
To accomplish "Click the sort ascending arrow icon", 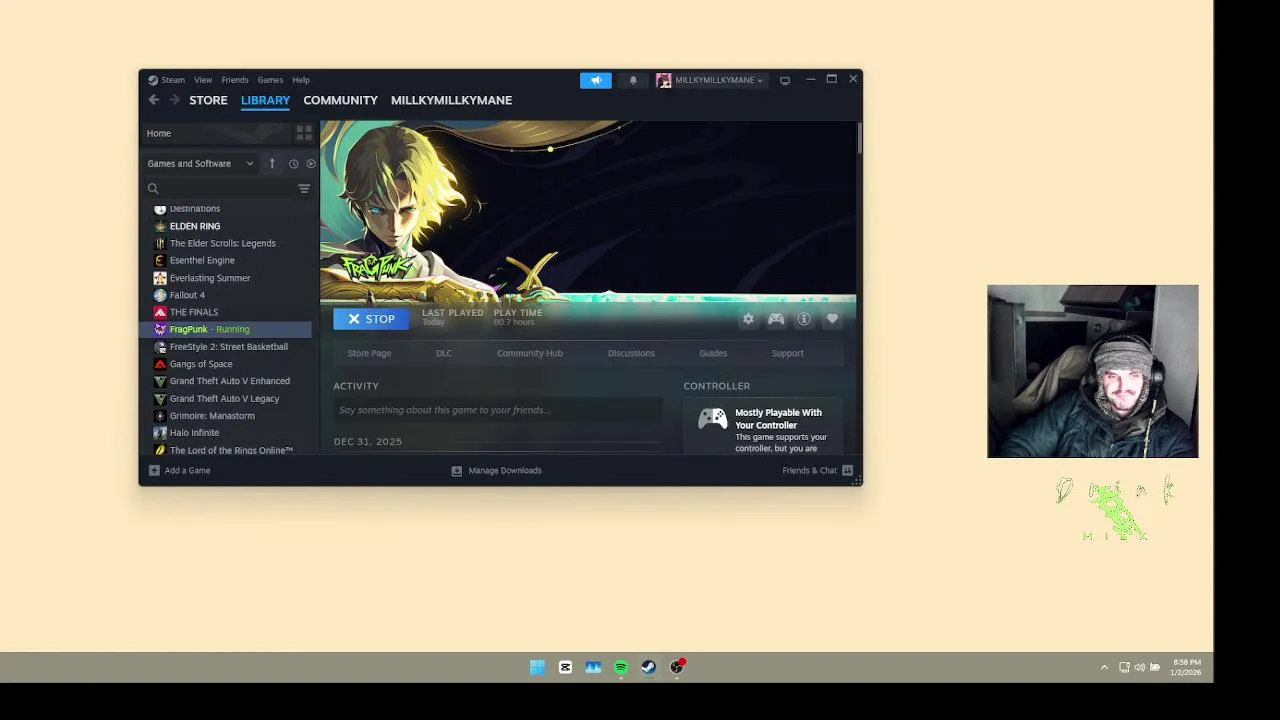I will point(272,164).
